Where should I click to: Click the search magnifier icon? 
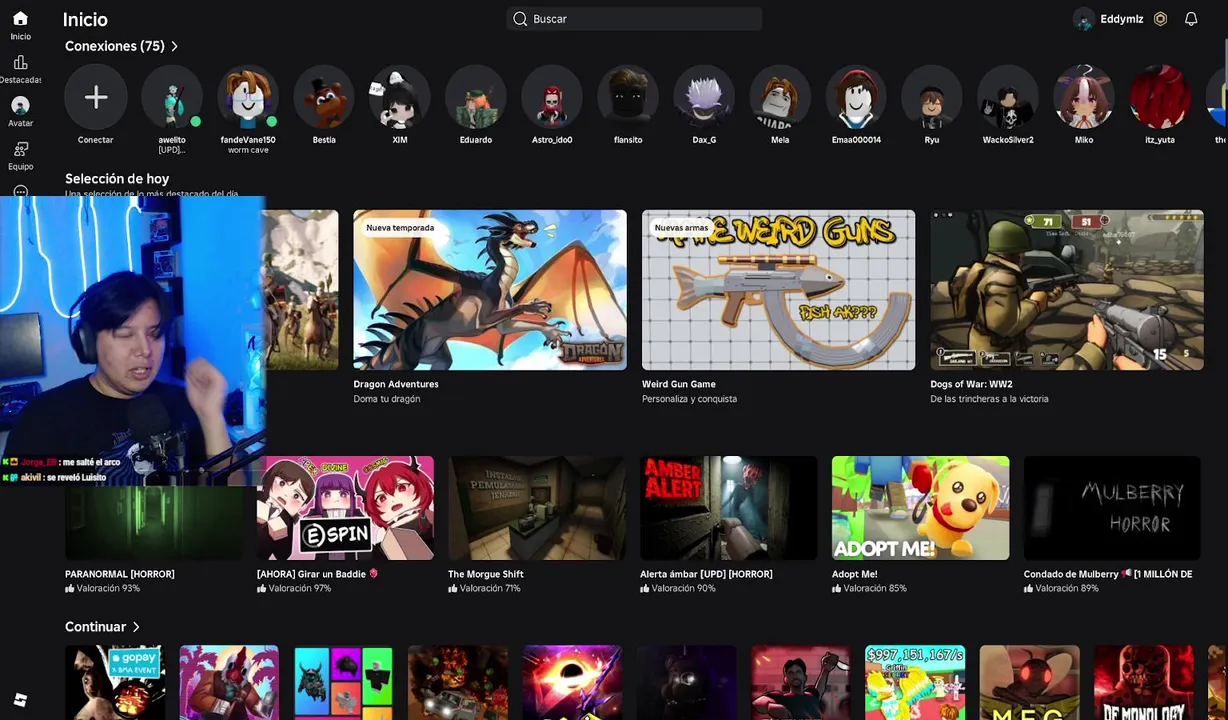[520, 19]
